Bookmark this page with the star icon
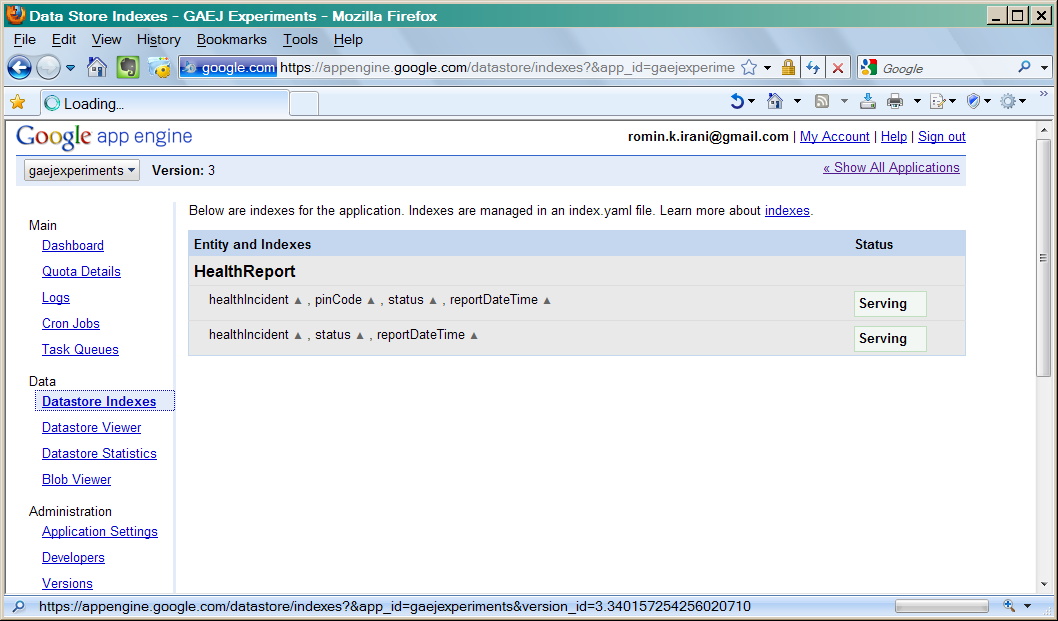This screenshot has width=1058, height=621. [749, 68]
